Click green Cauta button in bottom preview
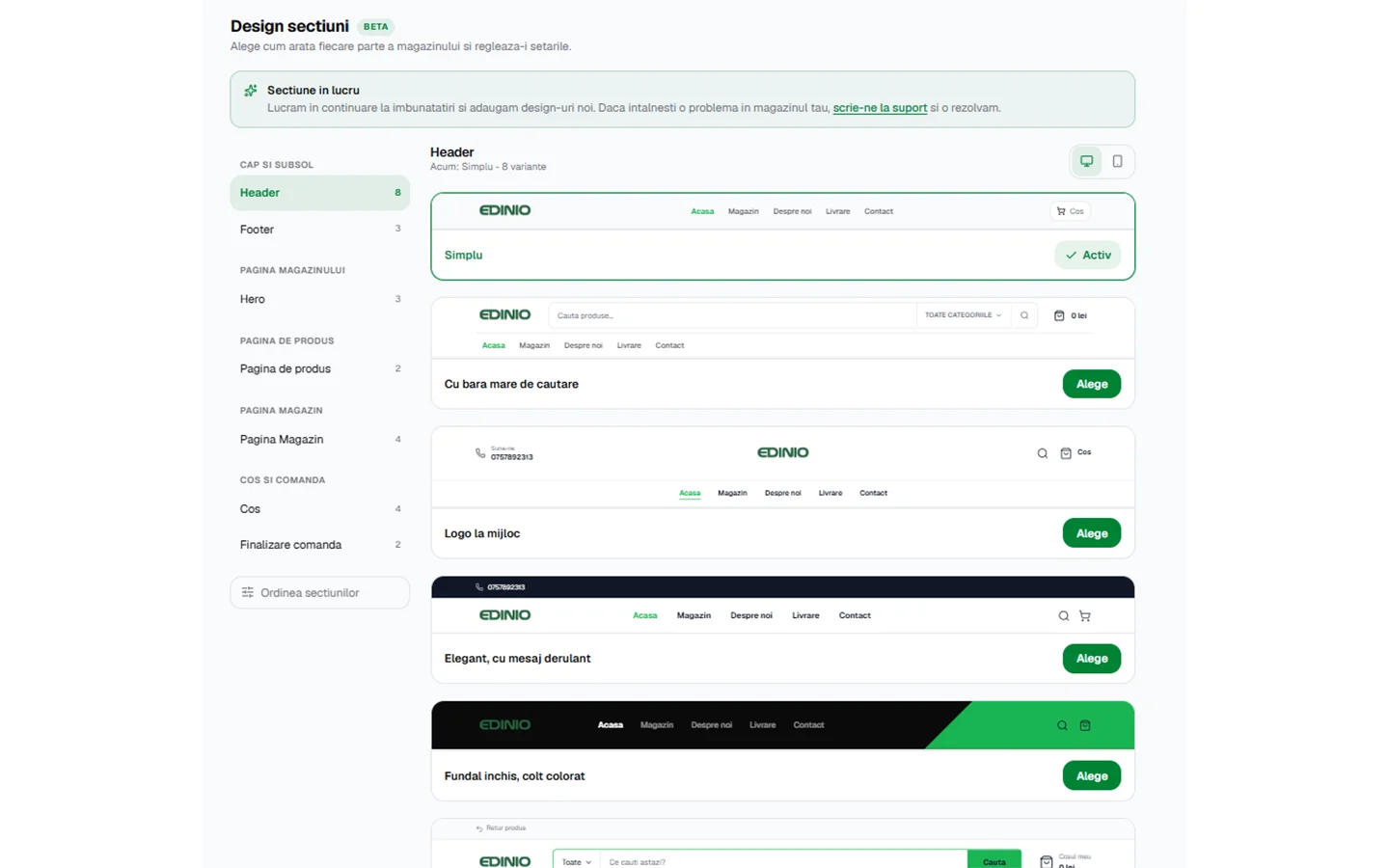1389x868 pixels. pyautogui.click(x=994, y=860)
